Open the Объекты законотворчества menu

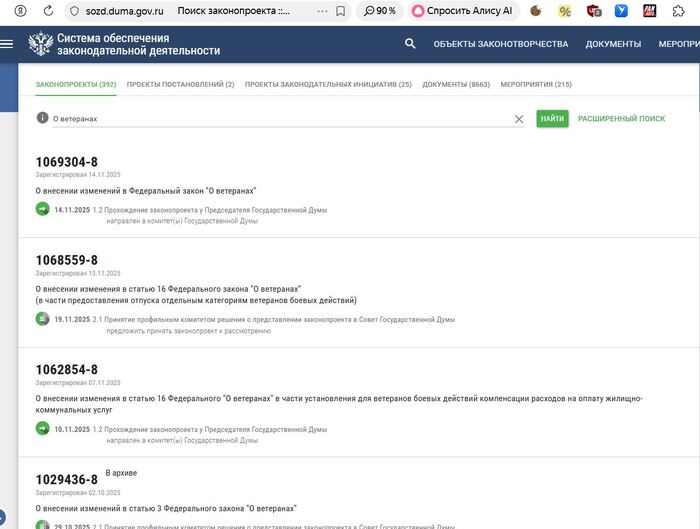[x=500, y=45]
